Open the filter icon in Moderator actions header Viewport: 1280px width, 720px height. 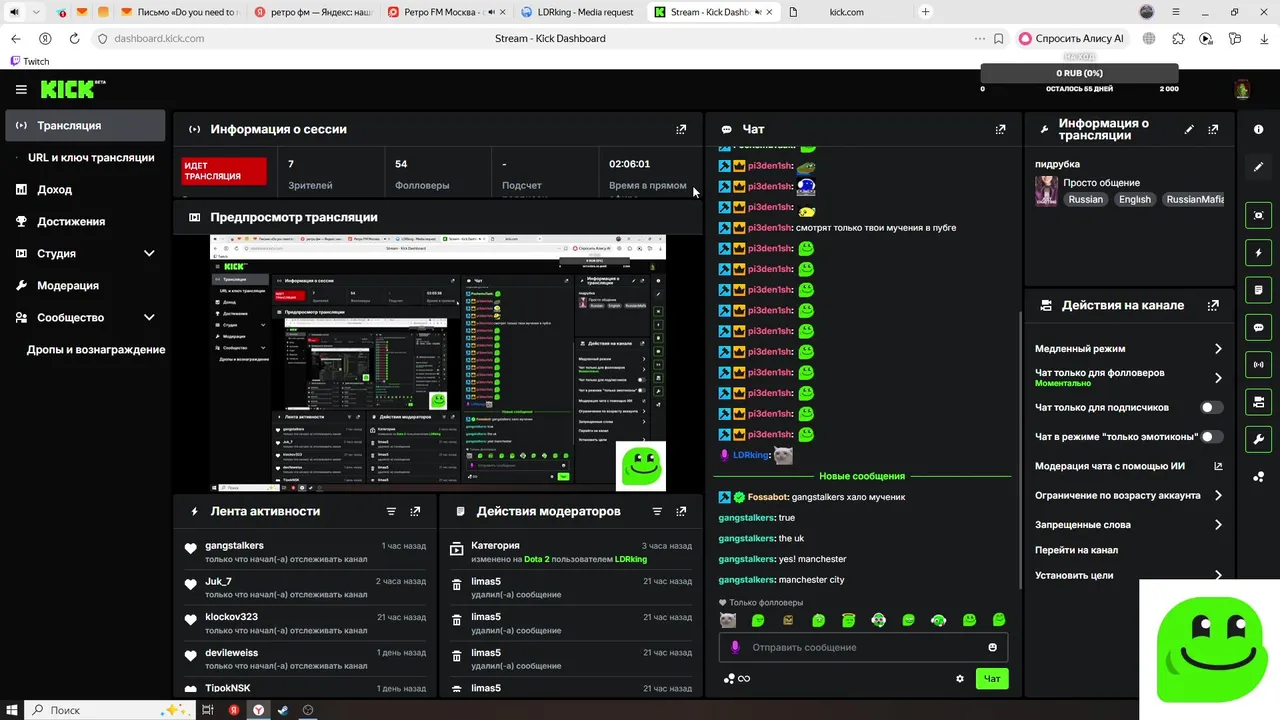pos(657,511)
